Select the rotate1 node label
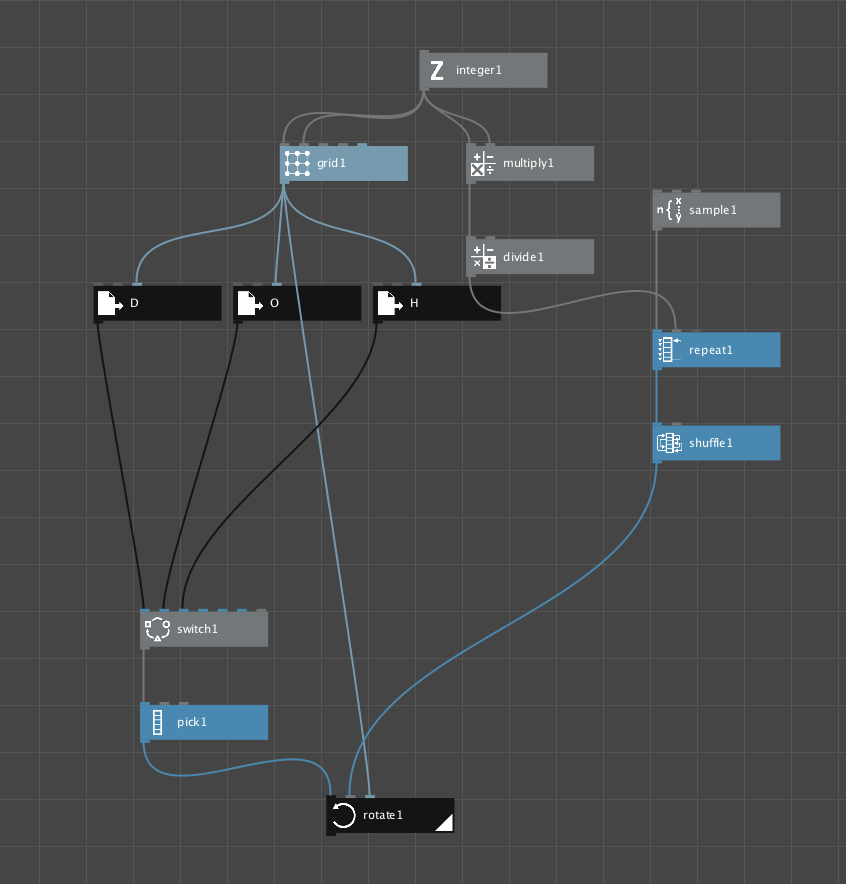The width and height of the screenshot is (846, 884). 383,815
